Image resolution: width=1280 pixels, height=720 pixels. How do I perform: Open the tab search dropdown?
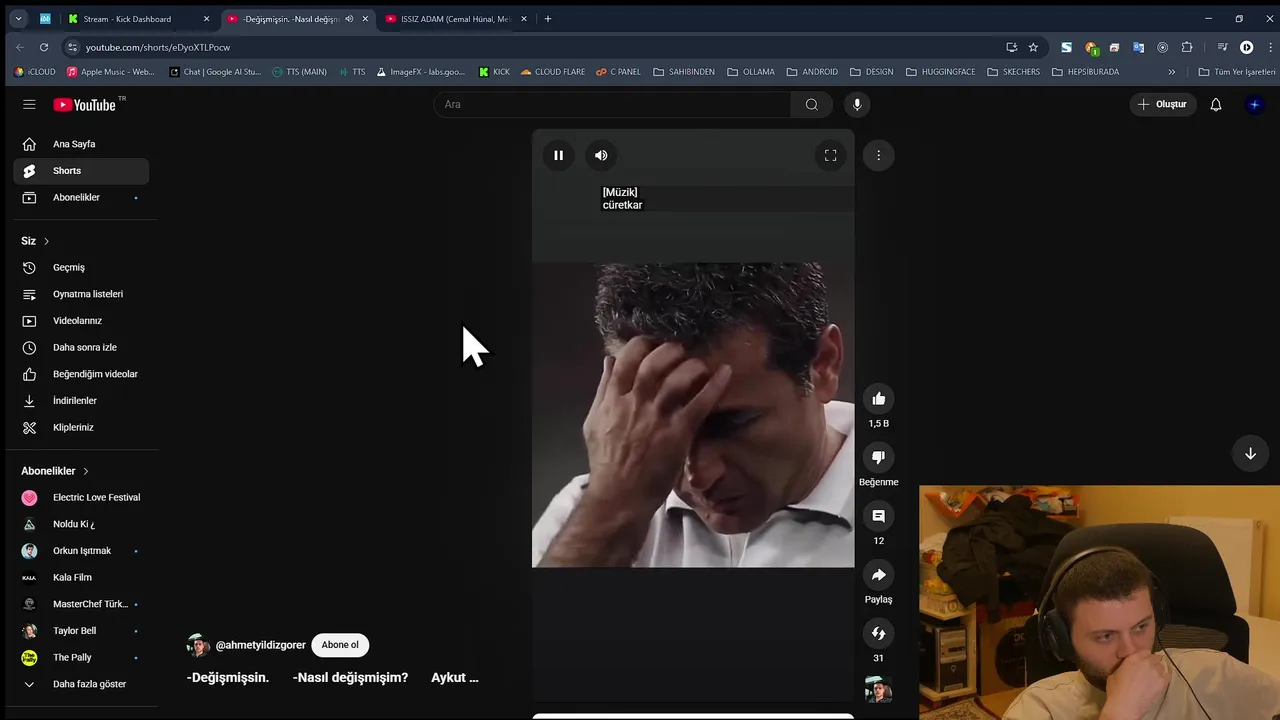coord(18,19)
